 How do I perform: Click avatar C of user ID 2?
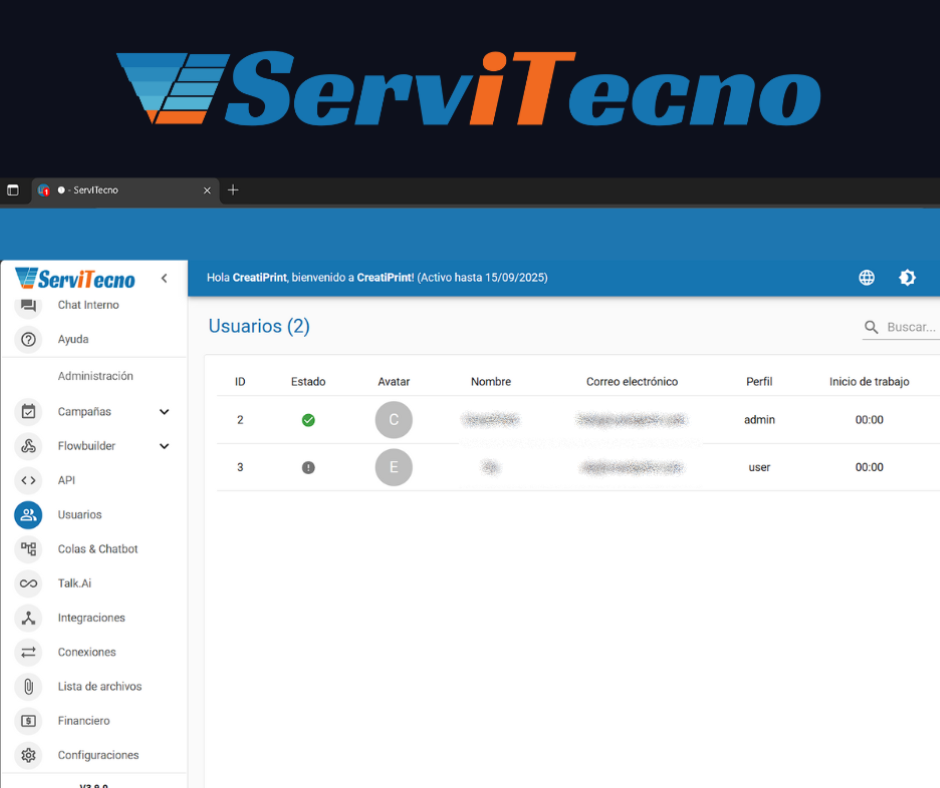(x=394, y=420)
